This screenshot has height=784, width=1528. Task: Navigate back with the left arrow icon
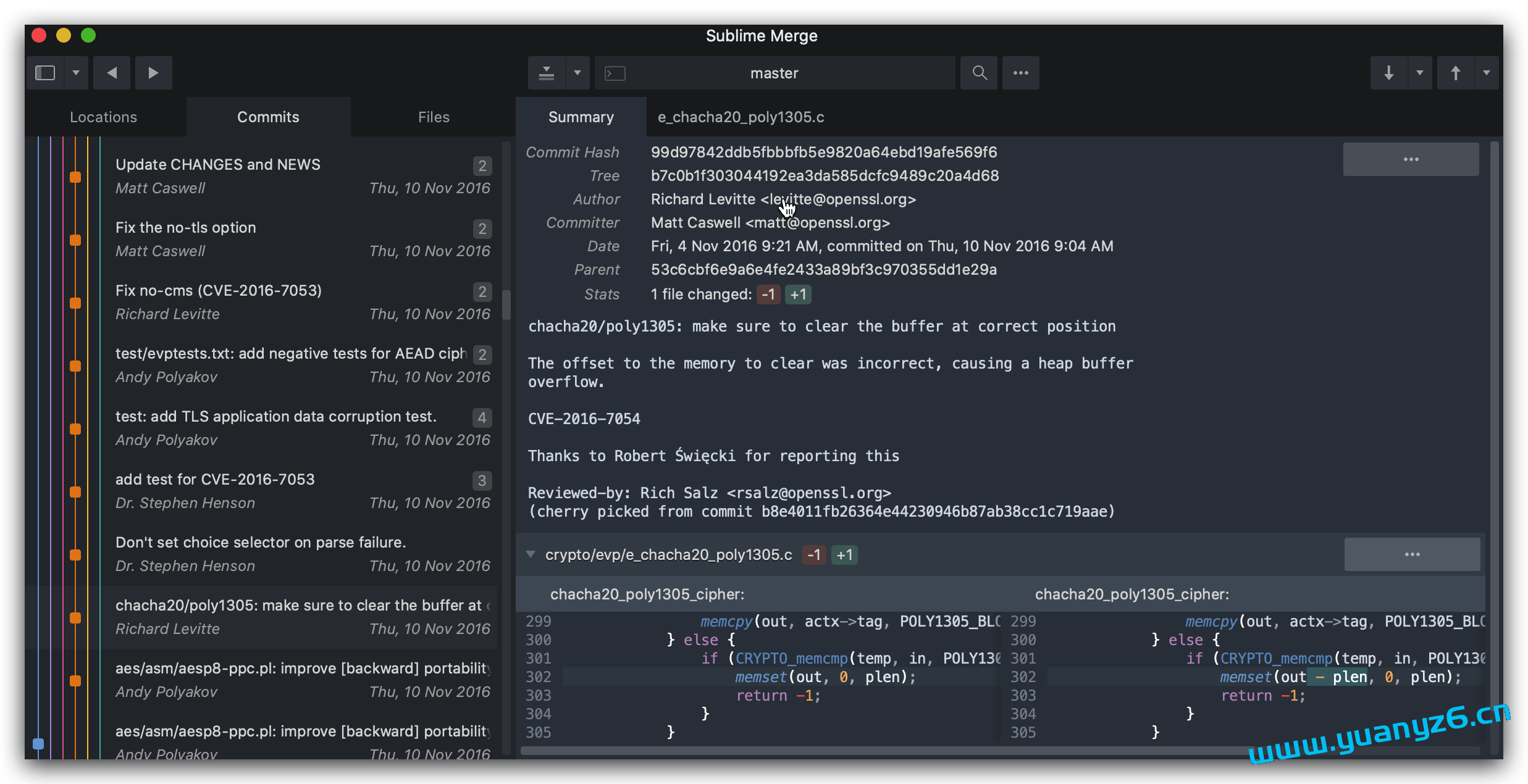pyautogui.click(x=111, y=72)
